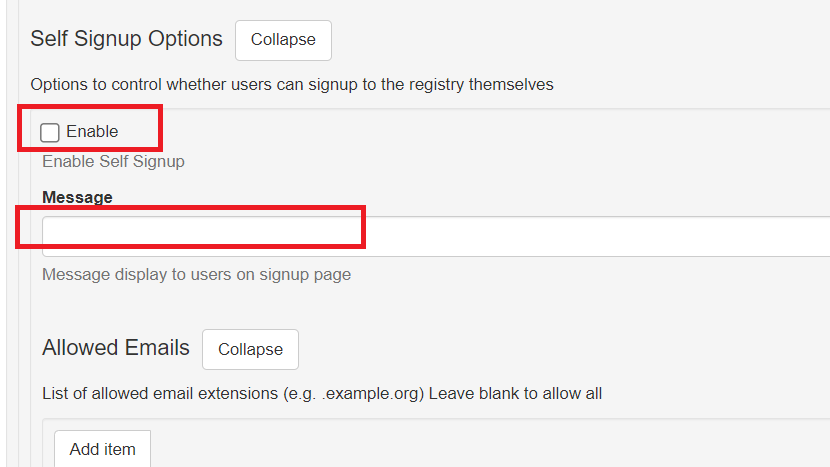Click into the Message input field

[436, 237]
